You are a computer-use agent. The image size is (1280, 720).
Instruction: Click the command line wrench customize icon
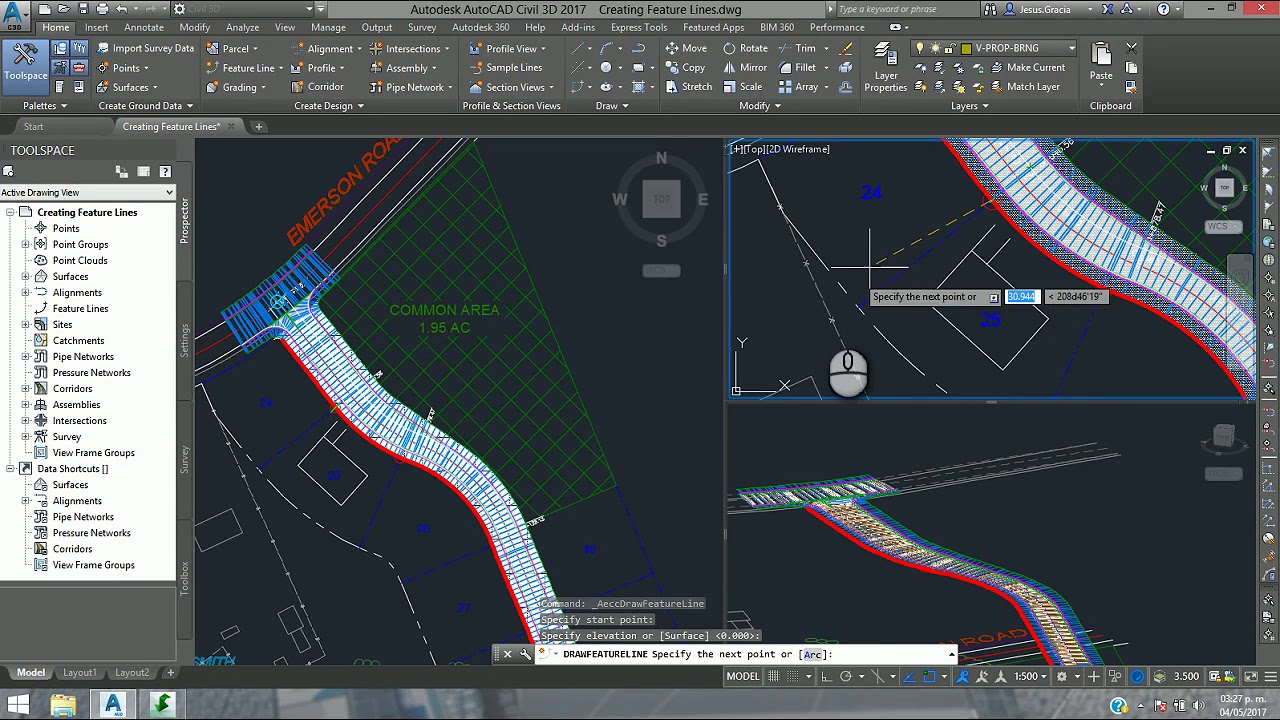526,654
